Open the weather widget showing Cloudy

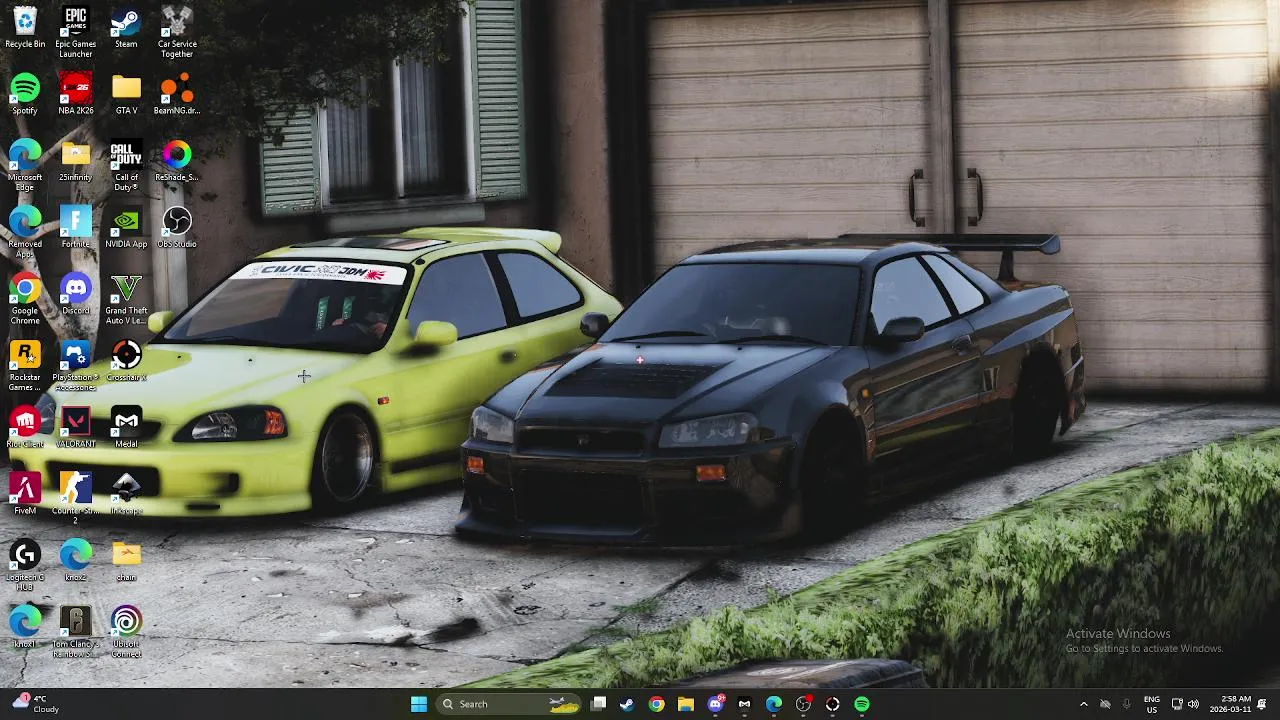pos(36,704)
